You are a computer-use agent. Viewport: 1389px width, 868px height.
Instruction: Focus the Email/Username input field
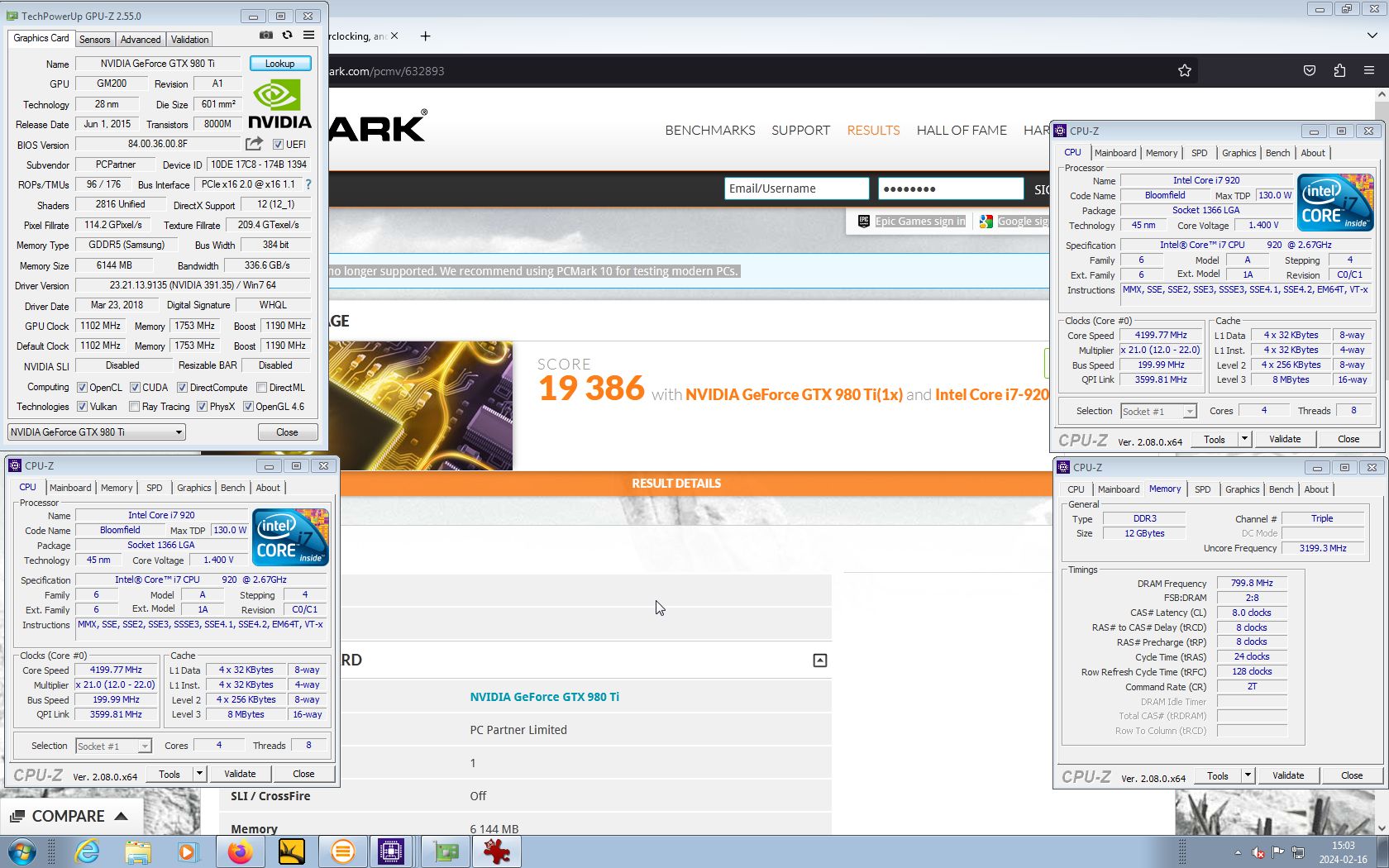pyautogui.click(x=797, y=188)
